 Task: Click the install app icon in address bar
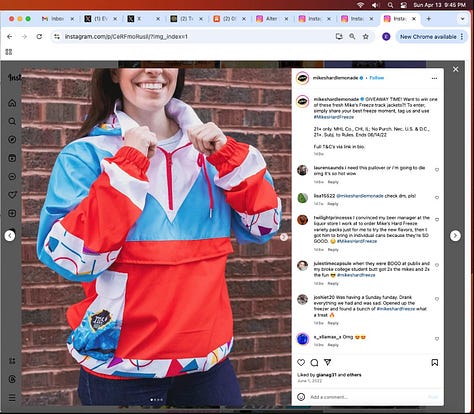coord(339,37)
